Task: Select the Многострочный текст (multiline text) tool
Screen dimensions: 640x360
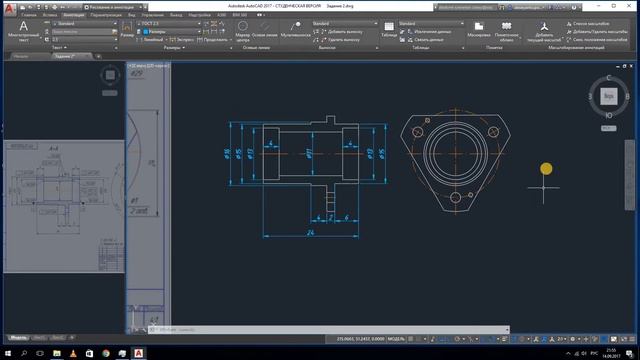Action: (23, 31)
